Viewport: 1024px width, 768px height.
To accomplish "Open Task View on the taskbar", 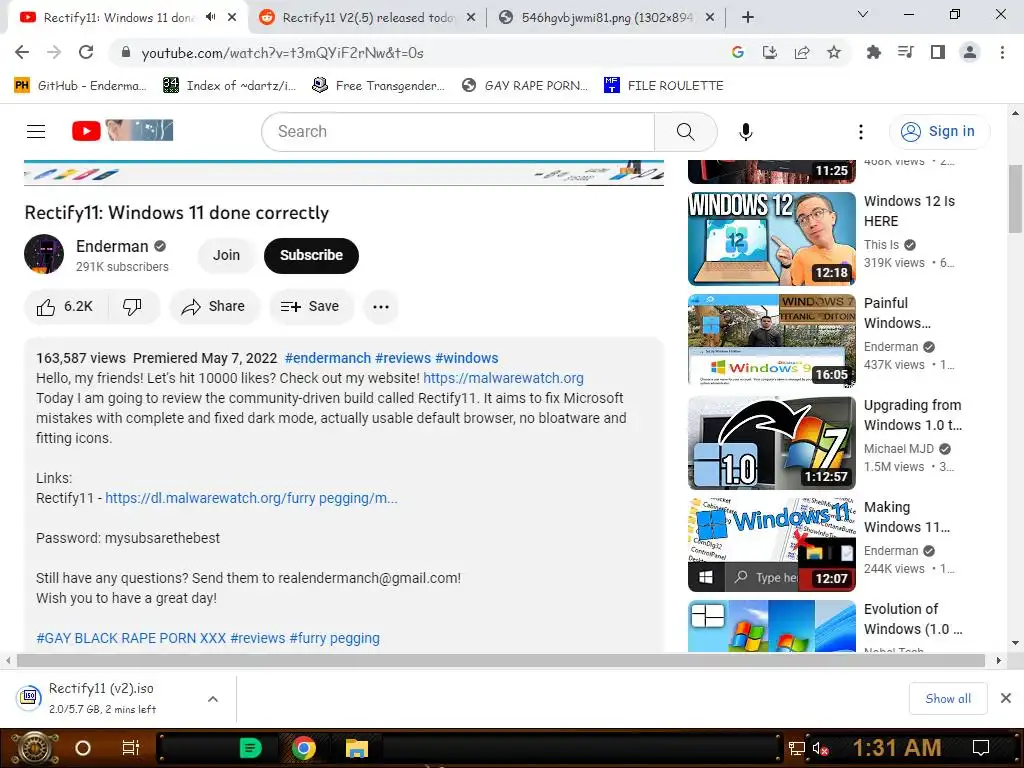I will (131, 748).
